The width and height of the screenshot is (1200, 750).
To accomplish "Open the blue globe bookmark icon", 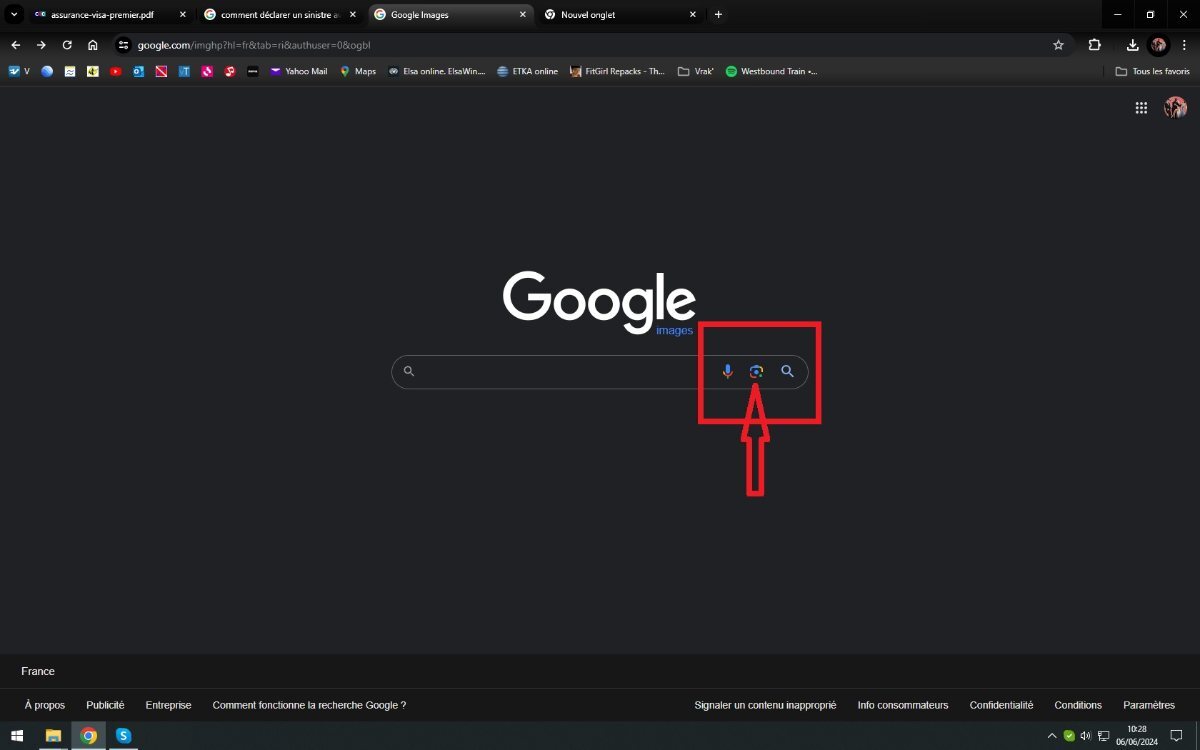I will [46, 71].
